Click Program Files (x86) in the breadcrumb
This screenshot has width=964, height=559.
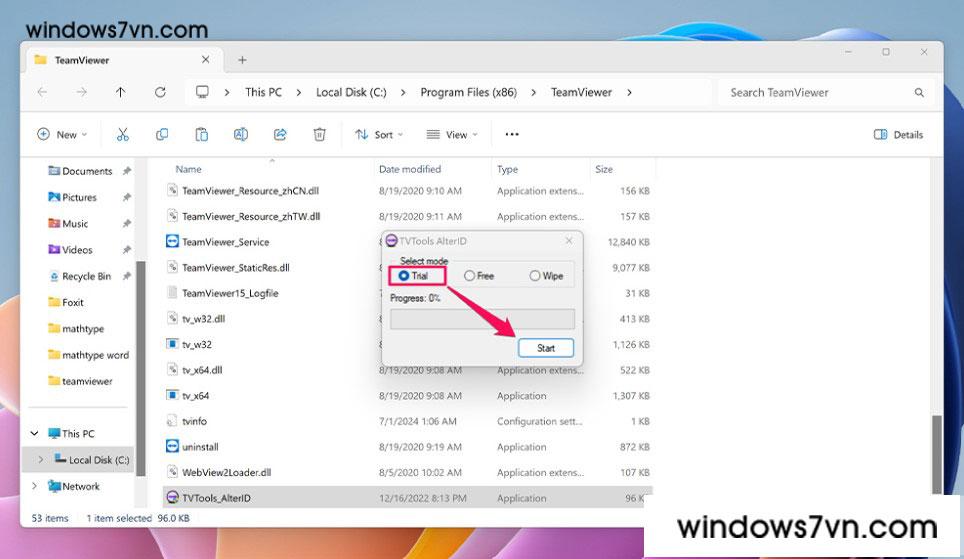pyautogui.click(x=468, y=92)
